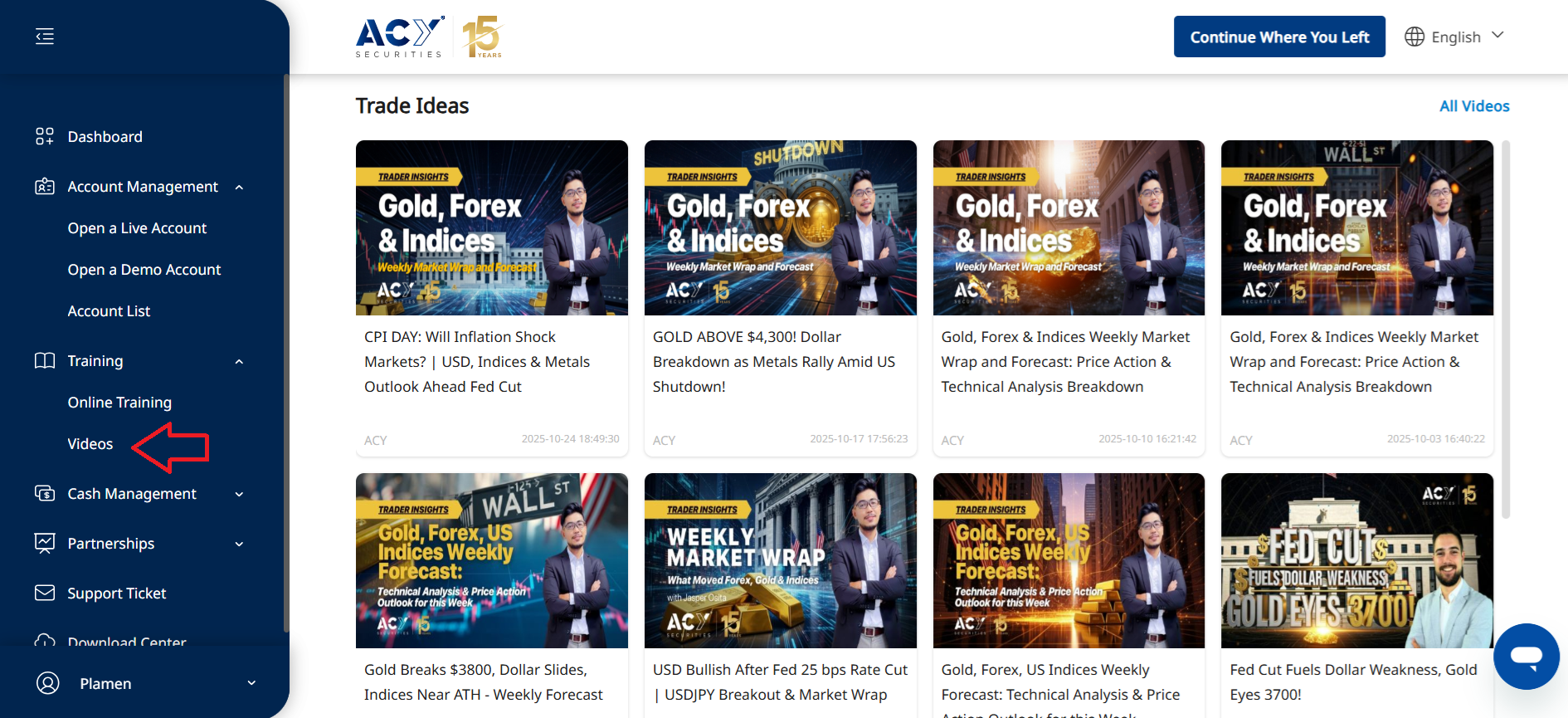This screenshot has width=1568, height=718.
Task: Open the English language dropdown arrow
Action: [x=1497, y=35]
